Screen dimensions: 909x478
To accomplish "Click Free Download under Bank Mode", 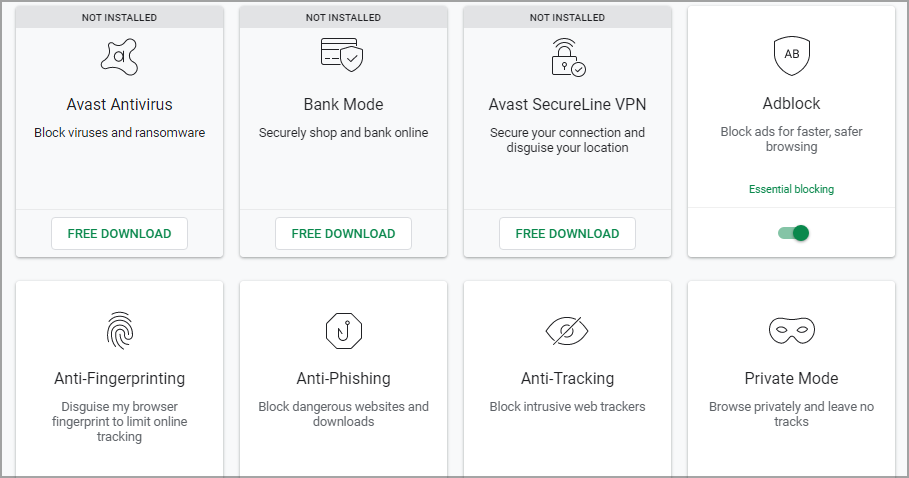I will 343,233.
